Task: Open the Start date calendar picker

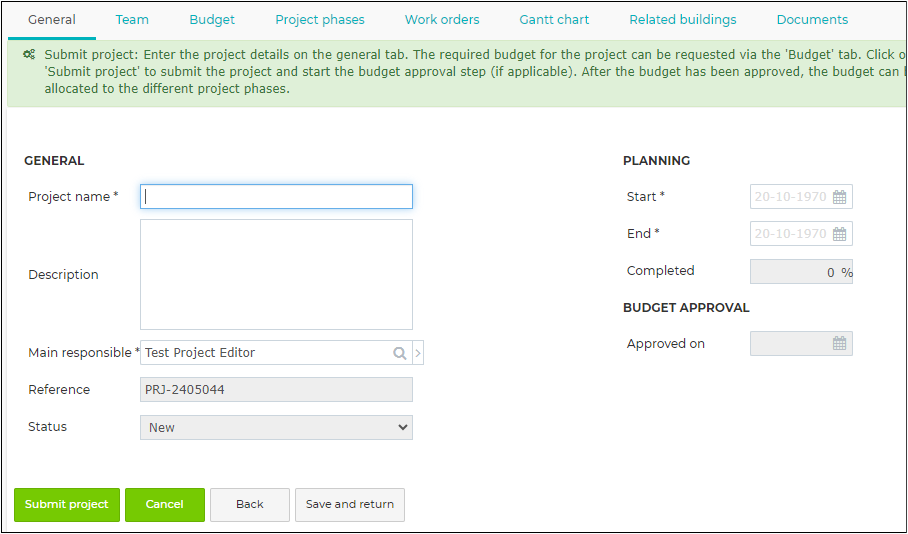Action: coord(839,197)
